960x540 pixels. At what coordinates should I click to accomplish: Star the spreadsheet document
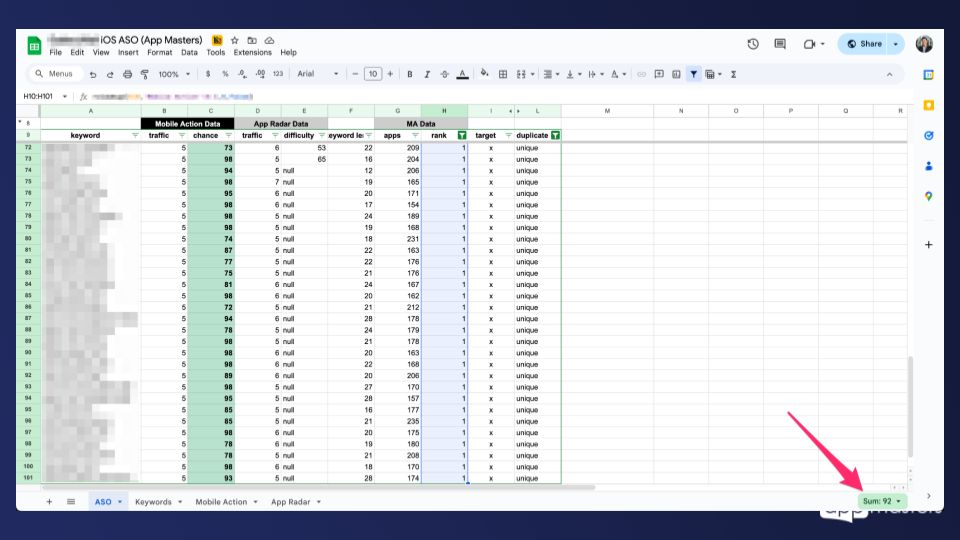coord(234,40)
